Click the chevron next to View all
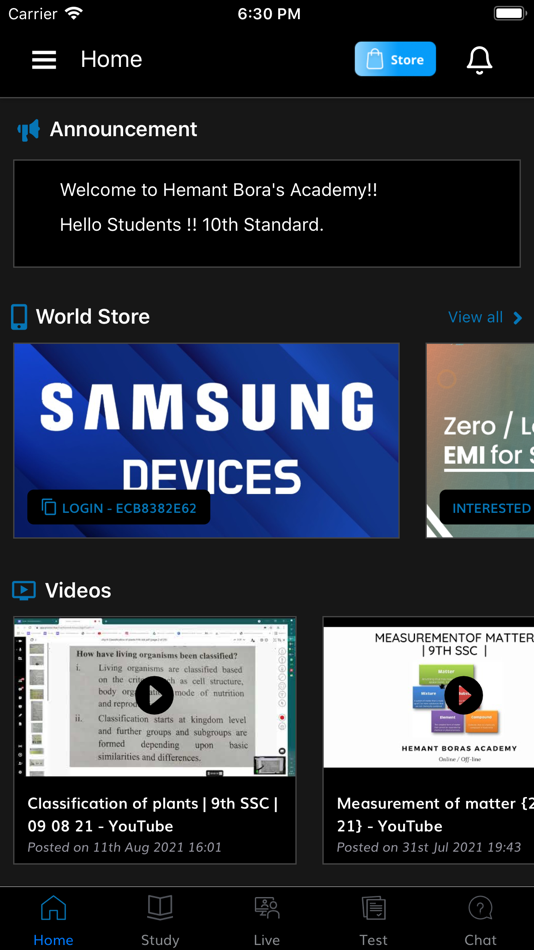This screenshot has width=534, height=950. (x=517, y=317)
